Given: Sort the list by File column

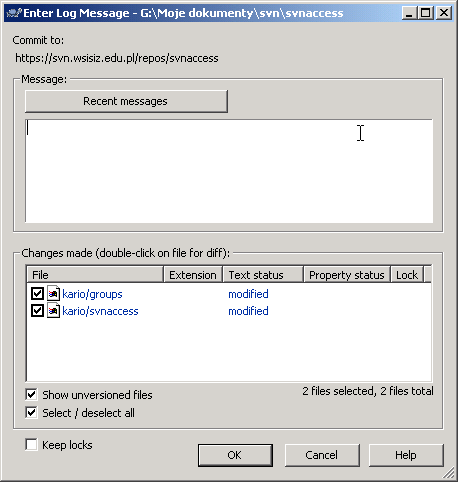Looking at the screenshot, I should click(95, 275).
